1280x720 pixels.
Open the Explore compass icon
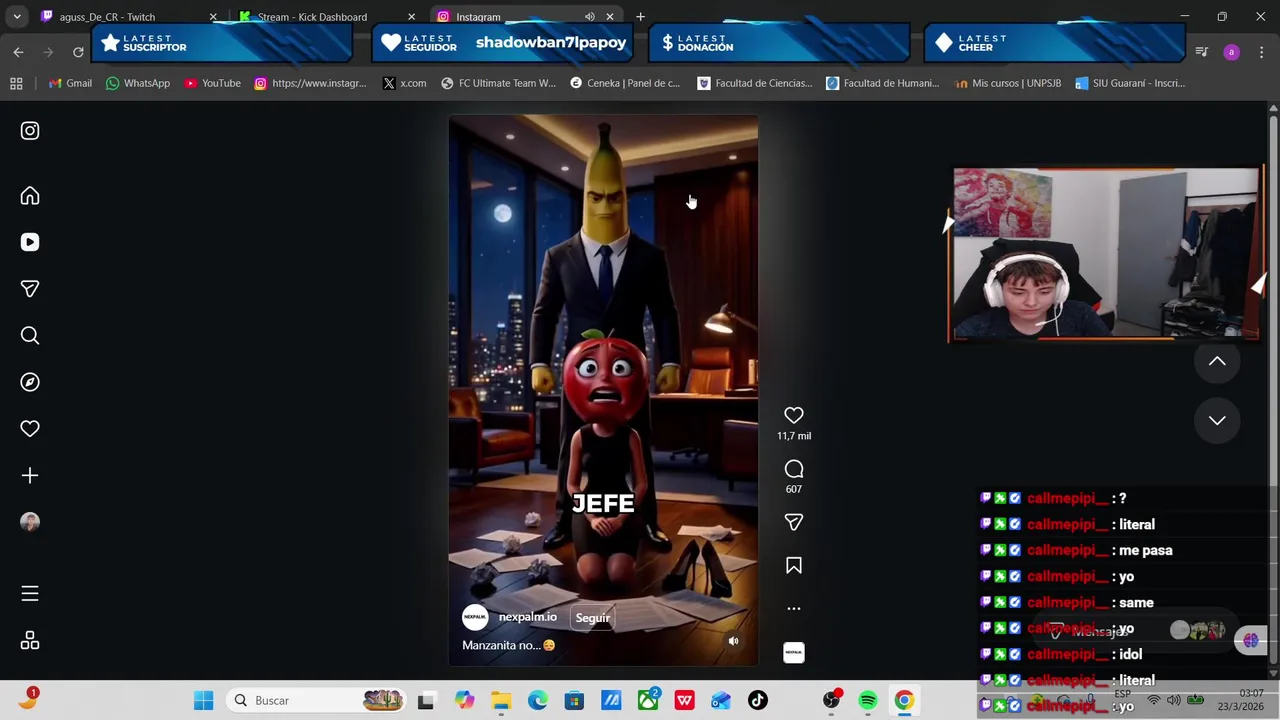[30, 382]
